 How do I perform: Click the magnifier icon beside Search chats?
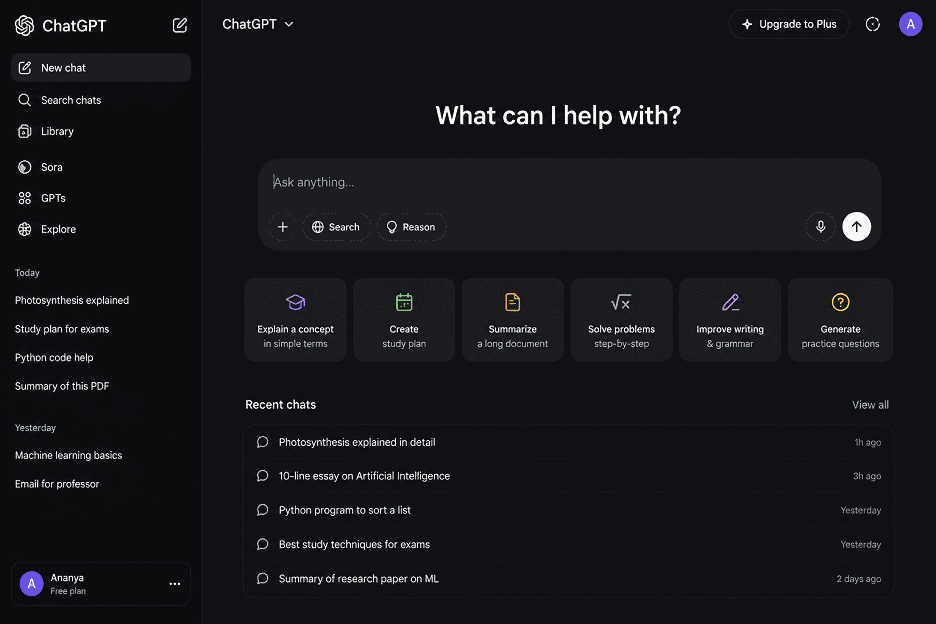[24, 100]
